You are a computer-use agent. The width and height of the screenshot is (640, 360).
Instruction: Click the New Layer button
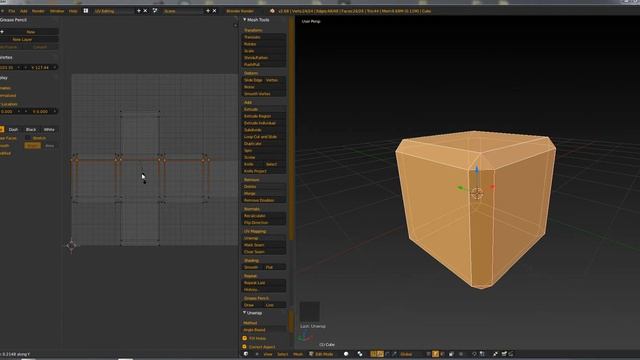coord(28,40)
